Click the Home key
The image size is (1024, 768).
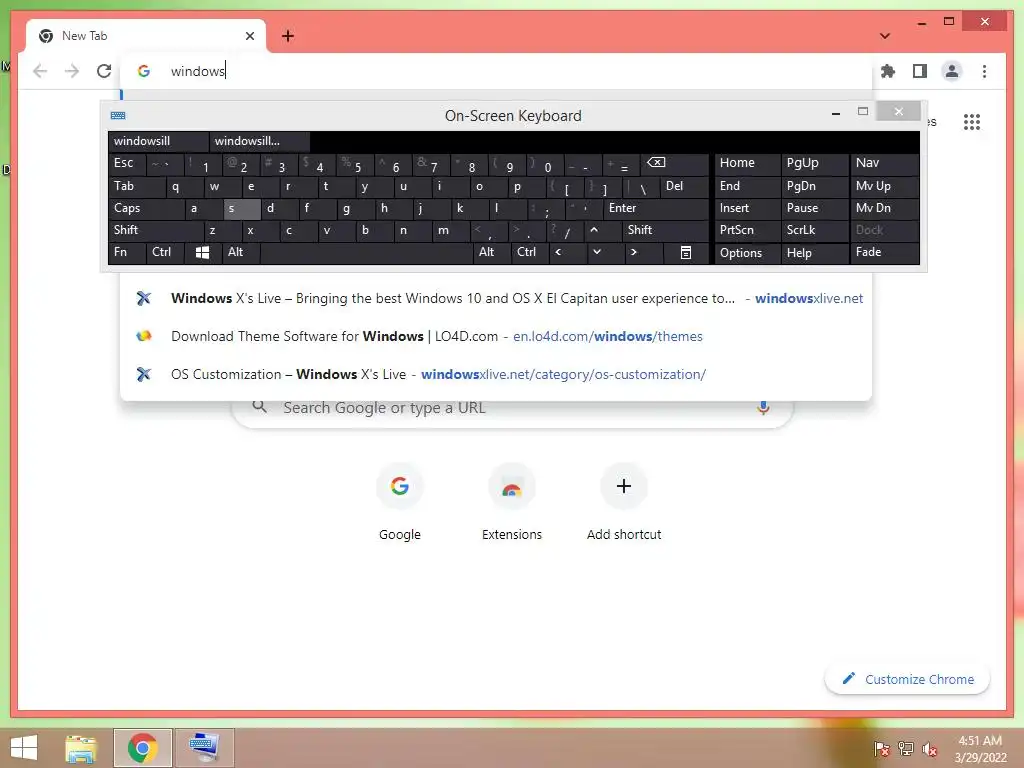tap(748, 163)
